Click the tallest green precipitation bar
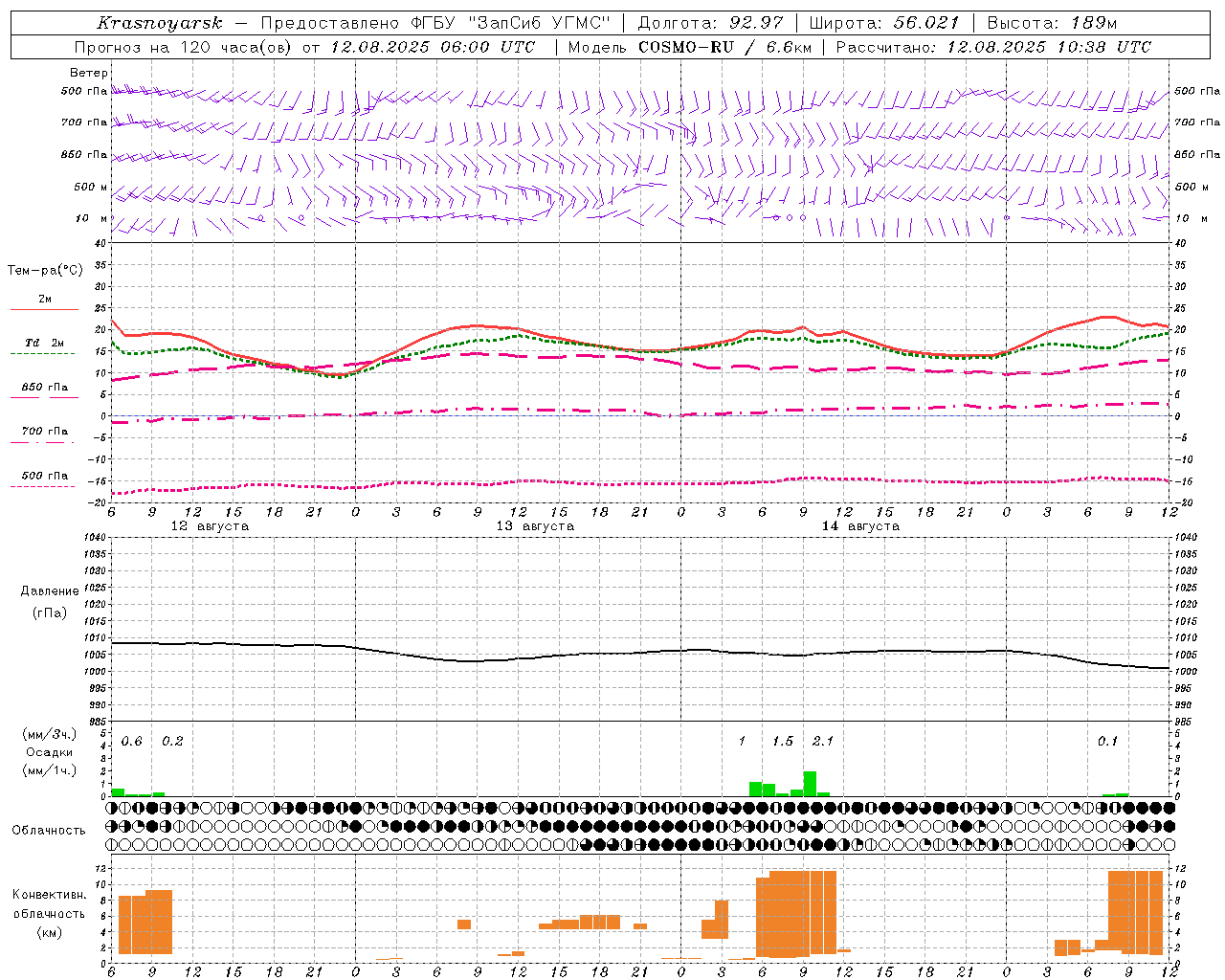 [810, 784]
